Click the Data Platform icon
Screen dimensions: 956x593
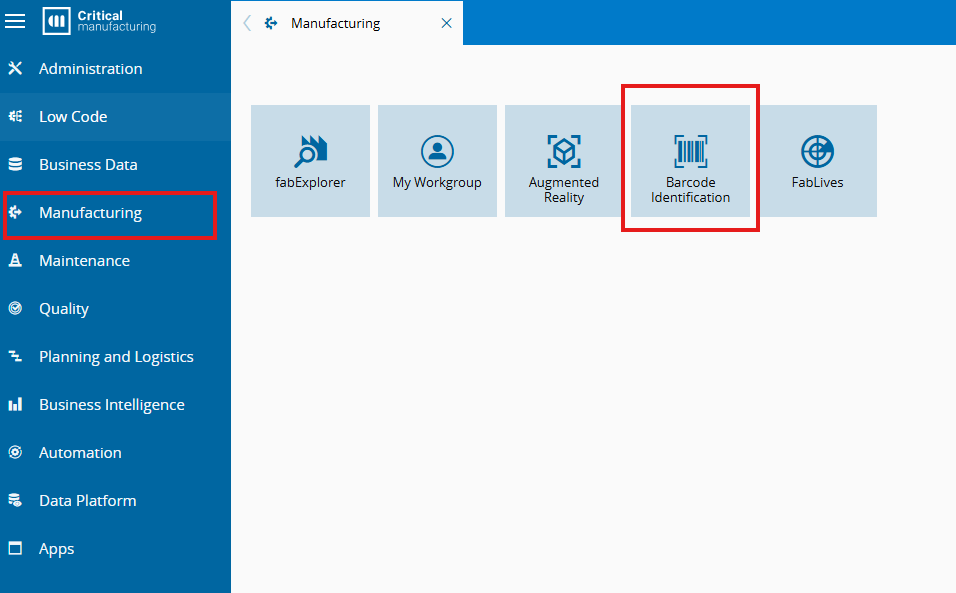(x=15, y=500)
